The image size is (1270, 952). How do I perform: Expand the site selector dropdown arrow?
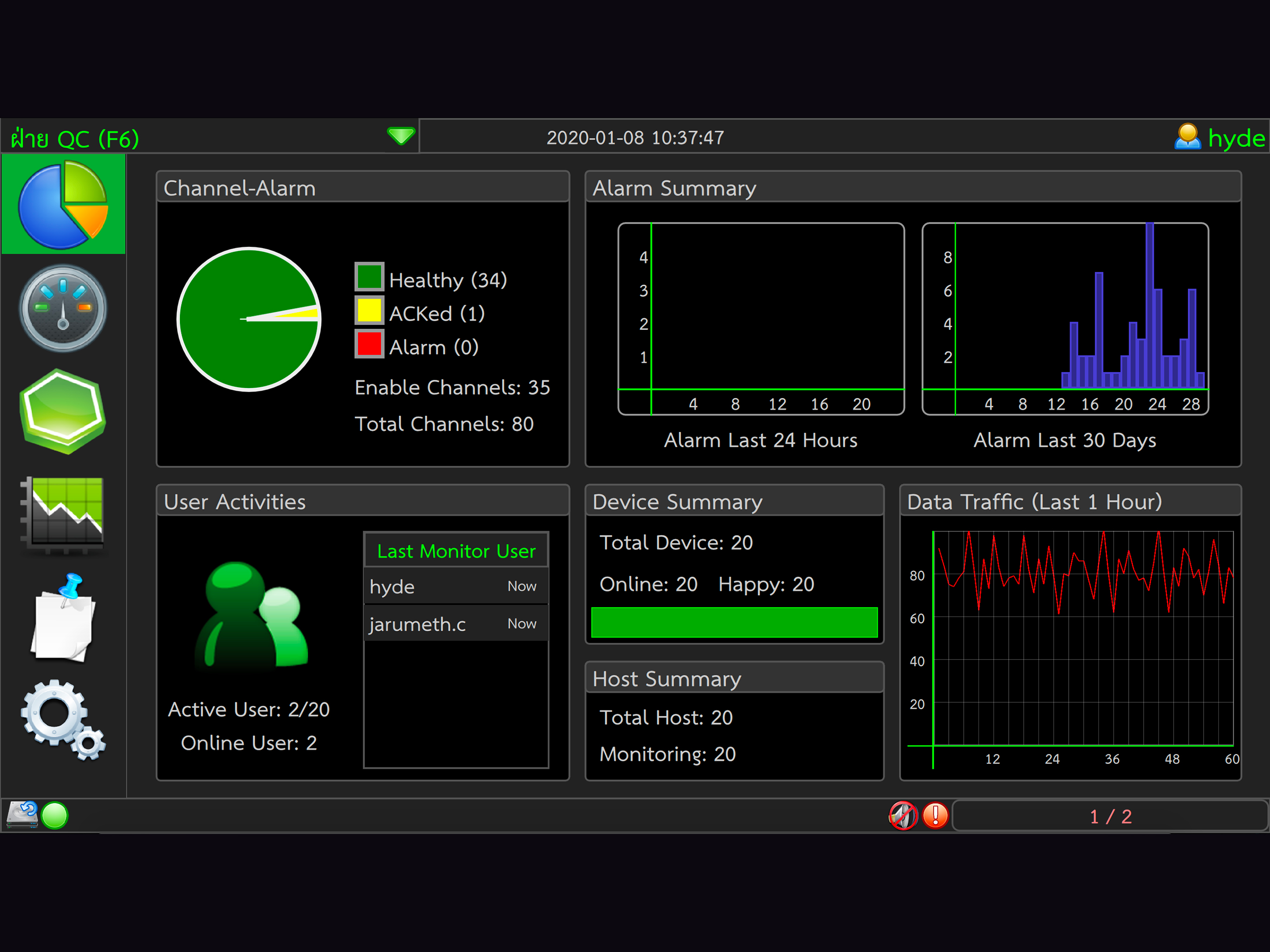click(401, 136)
